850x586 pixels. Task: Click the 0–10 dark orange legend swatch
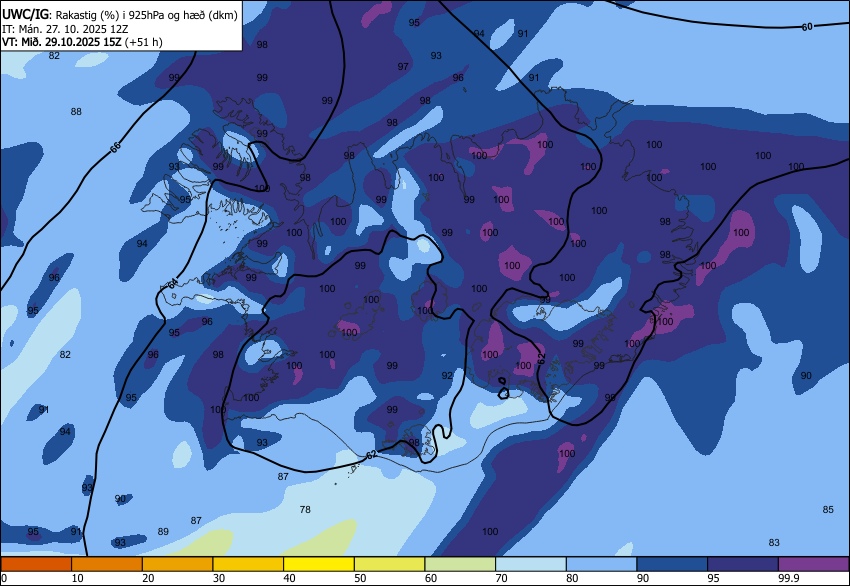[x=36, y=564]
